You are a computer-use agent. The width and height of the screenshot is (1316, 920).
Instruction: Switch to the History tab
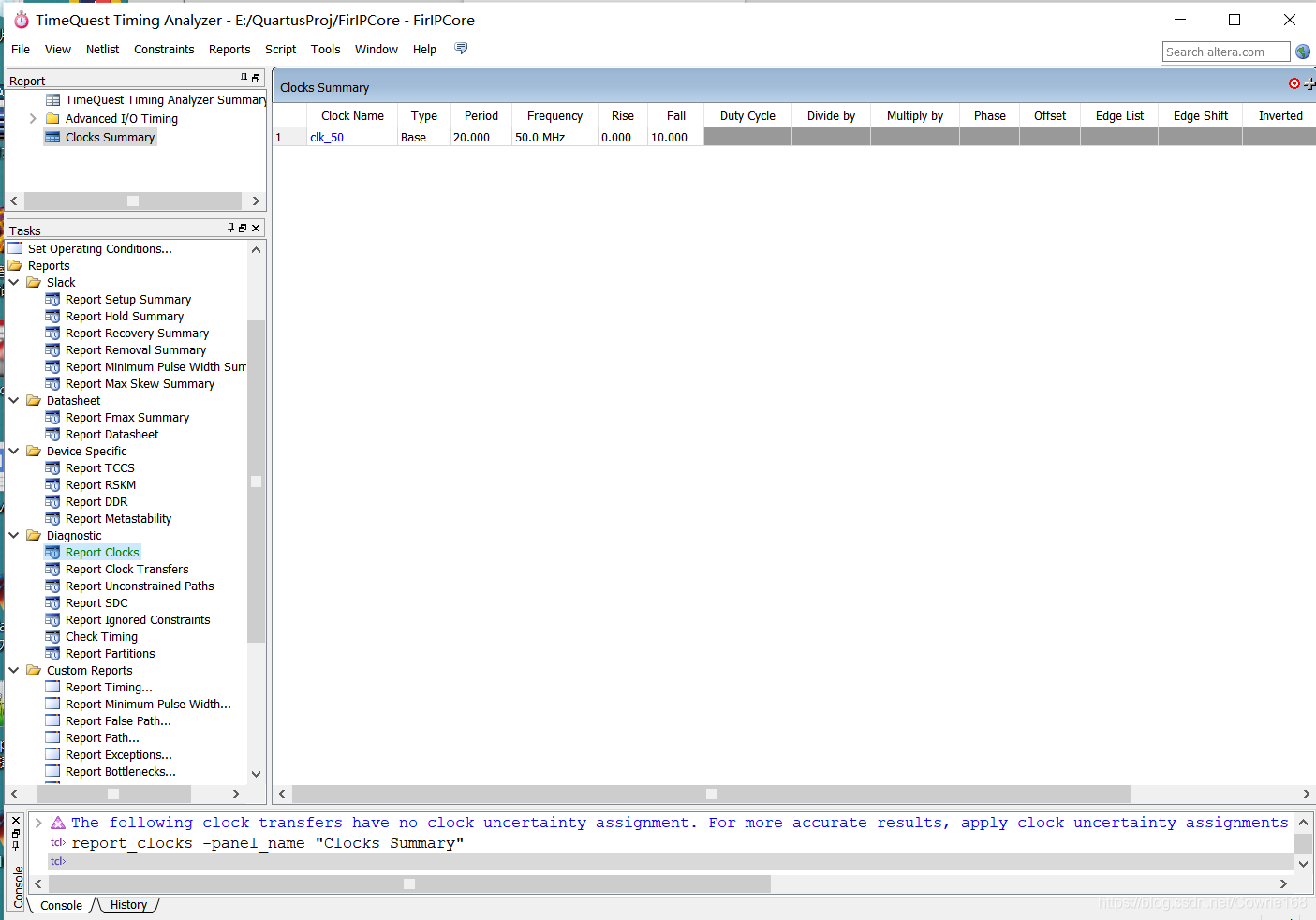click(x=128, y=905)
